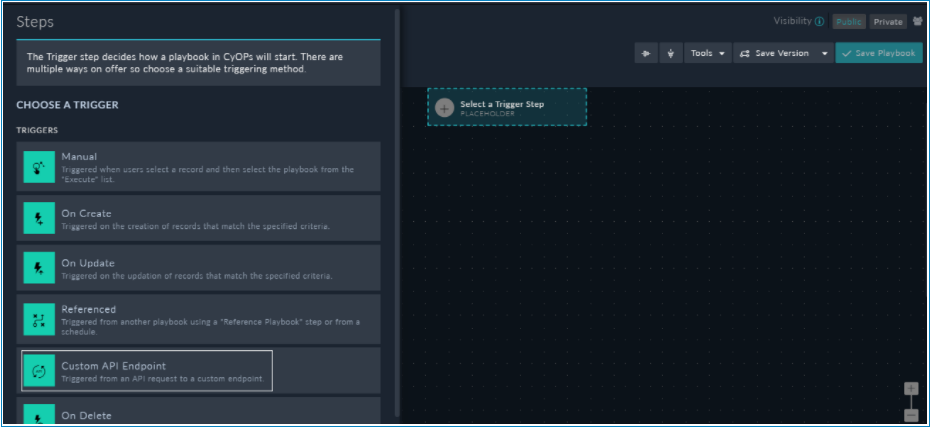Click the Save Version button
Screen dimensions: 931x427
click(774, 53)
